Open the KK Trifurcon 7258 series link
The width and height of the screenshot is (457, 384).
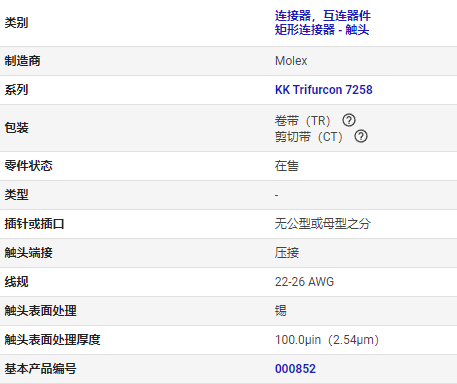pos(324,90)
